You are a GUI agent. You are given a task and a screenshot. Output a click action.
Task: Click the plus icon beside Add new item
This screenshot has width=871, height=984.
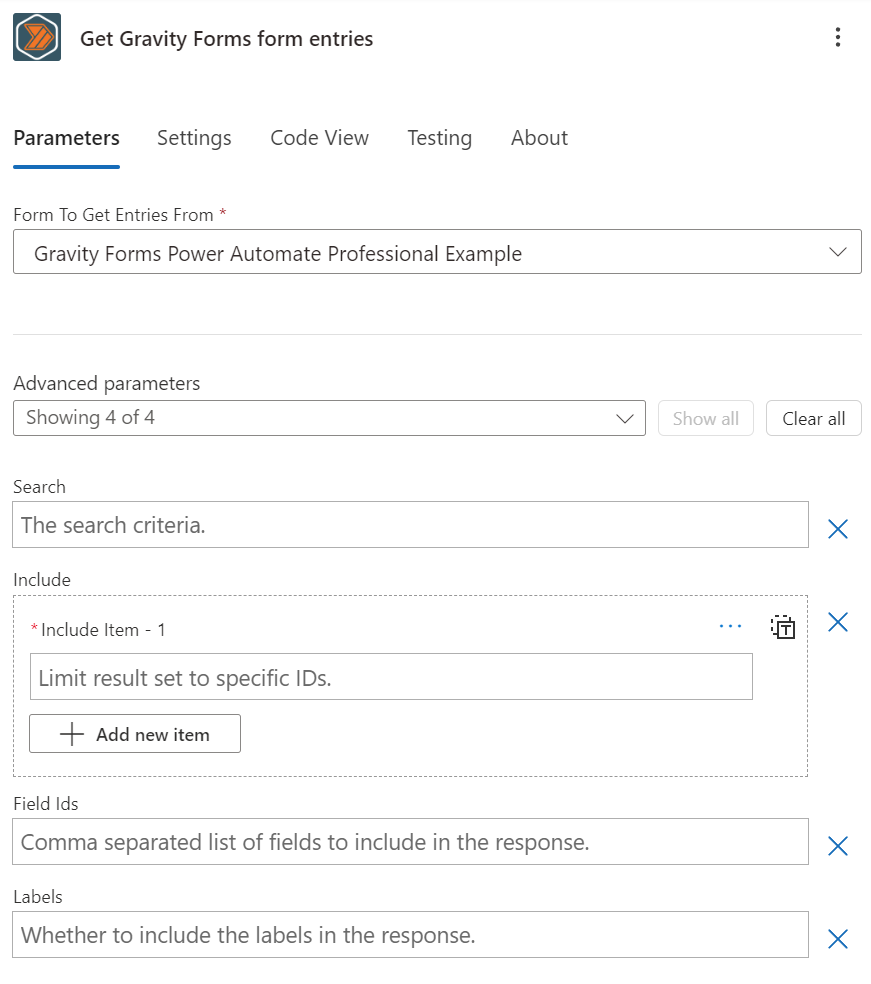tap(71, 733)
